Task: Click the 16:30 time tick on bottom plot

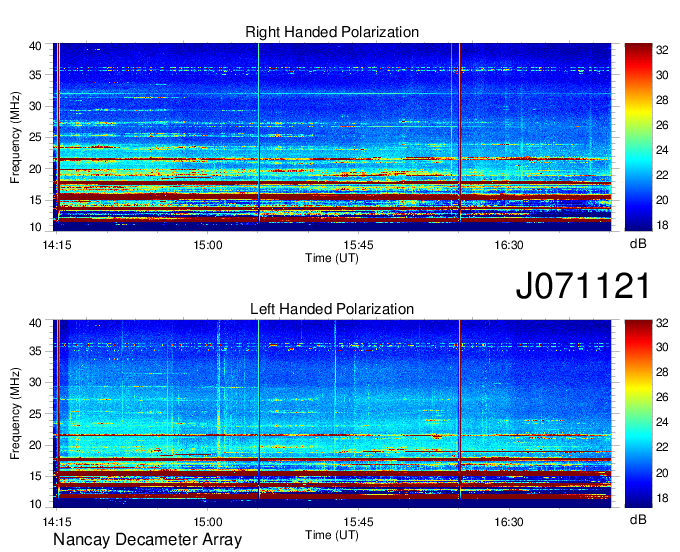Action: pyautogui.click(x=509, y=522)
